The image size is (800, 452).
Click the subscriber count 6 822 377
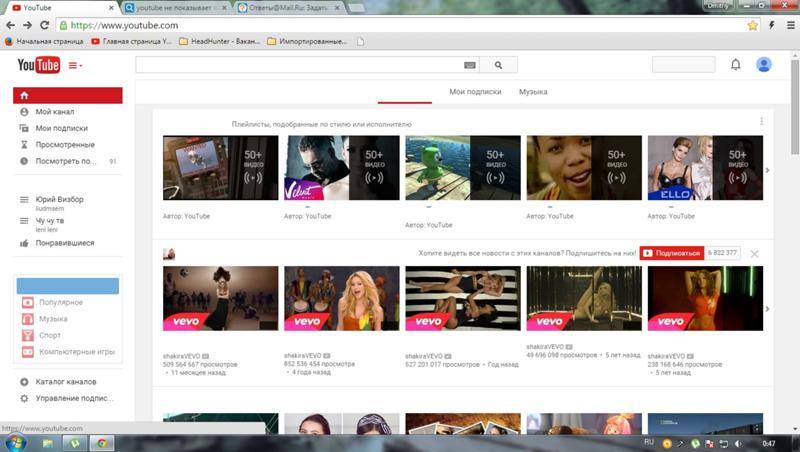coord(722,253)
